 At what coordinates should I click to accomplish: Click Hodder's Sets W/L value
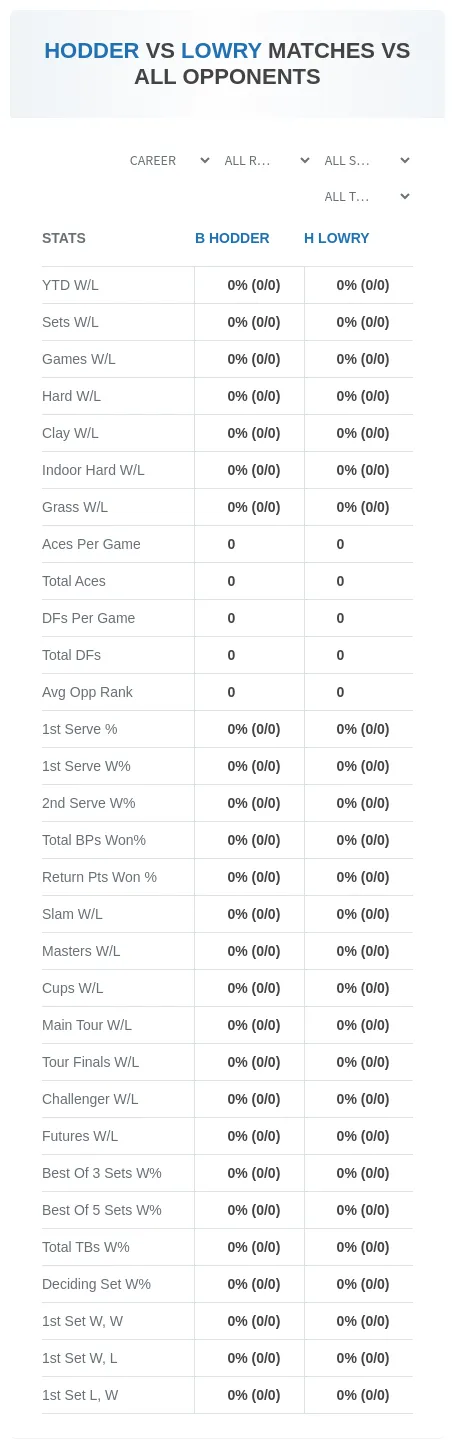coord(254,322)
